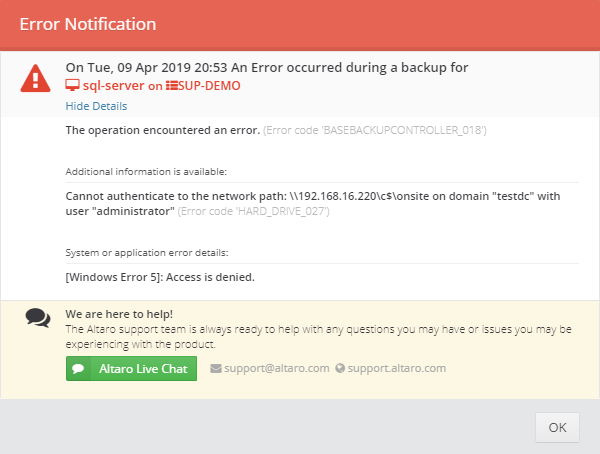The width and height of the screenshot is (600, 454).
Task: Click the red warning triangle icon
Action: 35,78
